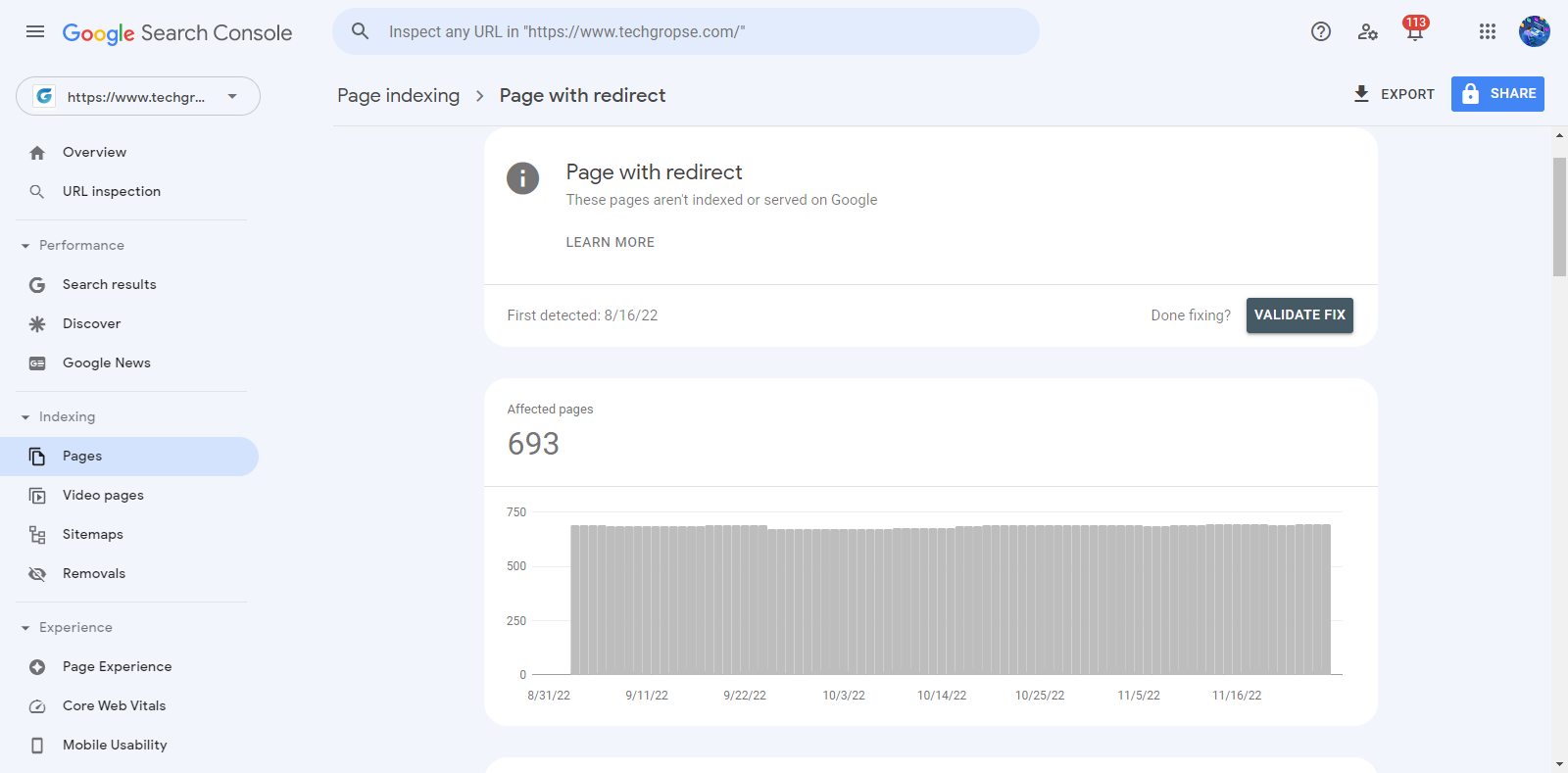
Task: Open users and permissions settings icon
Action: pyautogui.click(x=1368, y=31)
